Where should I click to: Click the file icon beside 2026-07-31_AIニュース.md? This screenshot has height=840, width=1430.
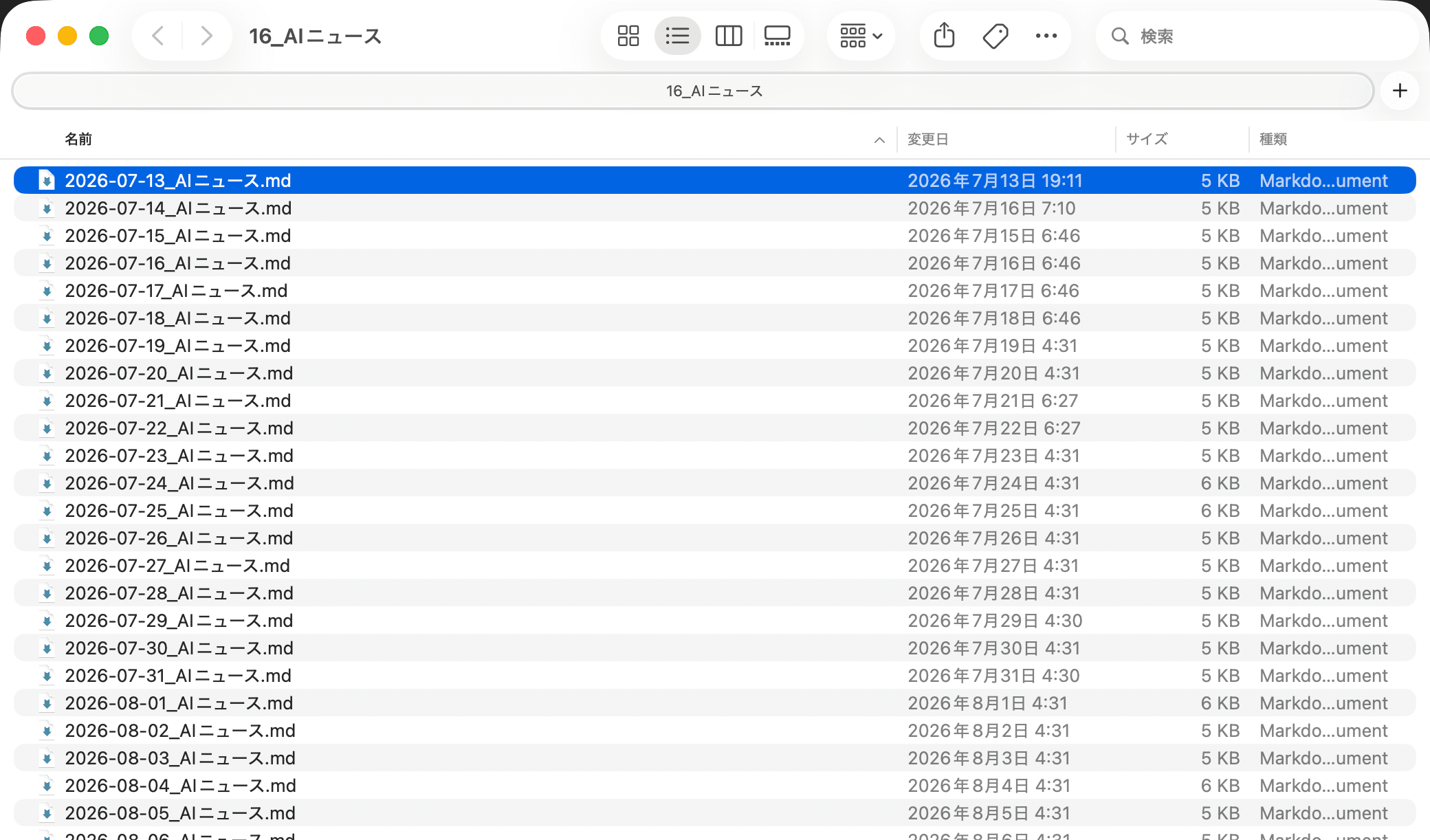point(47,675)
